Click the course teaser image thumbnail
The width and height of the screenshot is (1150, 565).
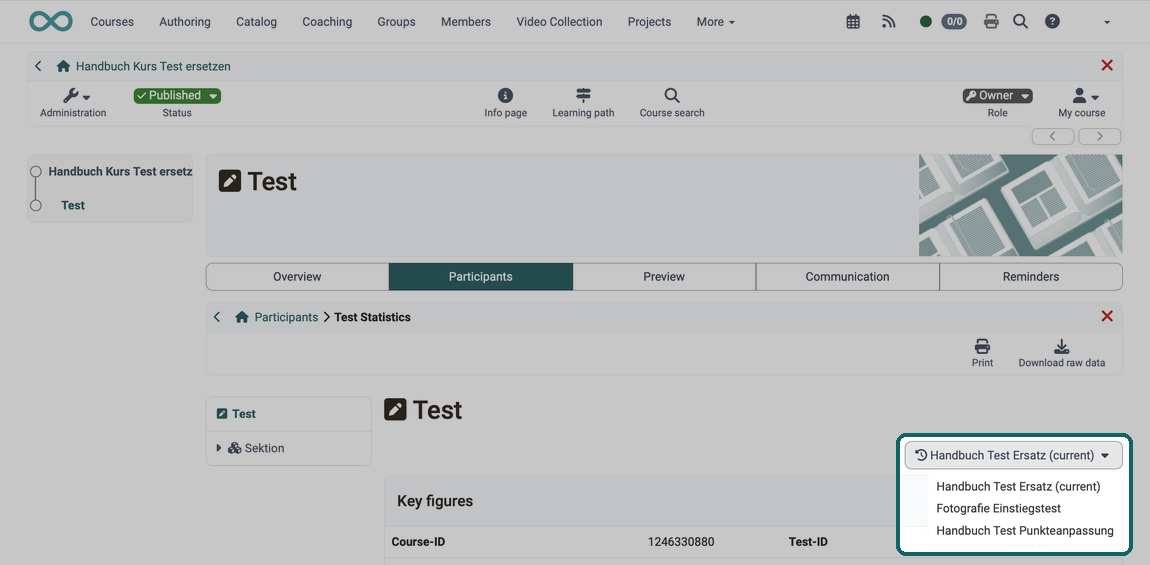pos(1020,205)
